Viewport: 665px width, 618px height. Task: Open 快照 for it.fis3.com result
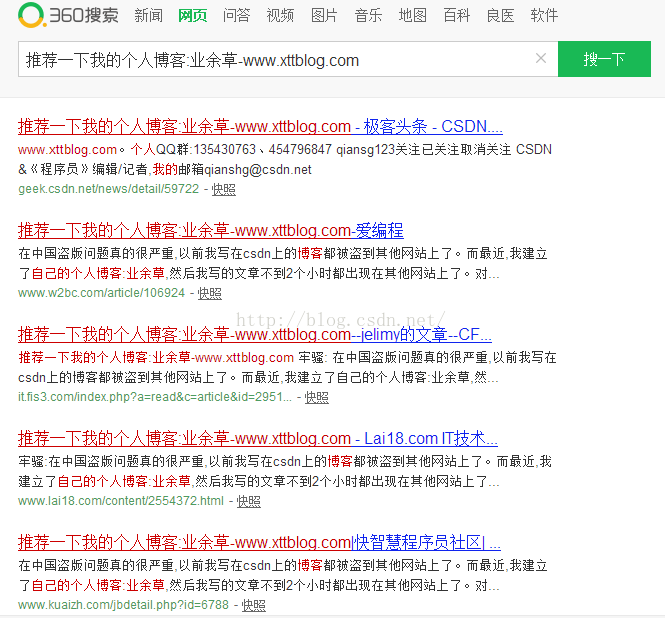(x=316, y=397)
